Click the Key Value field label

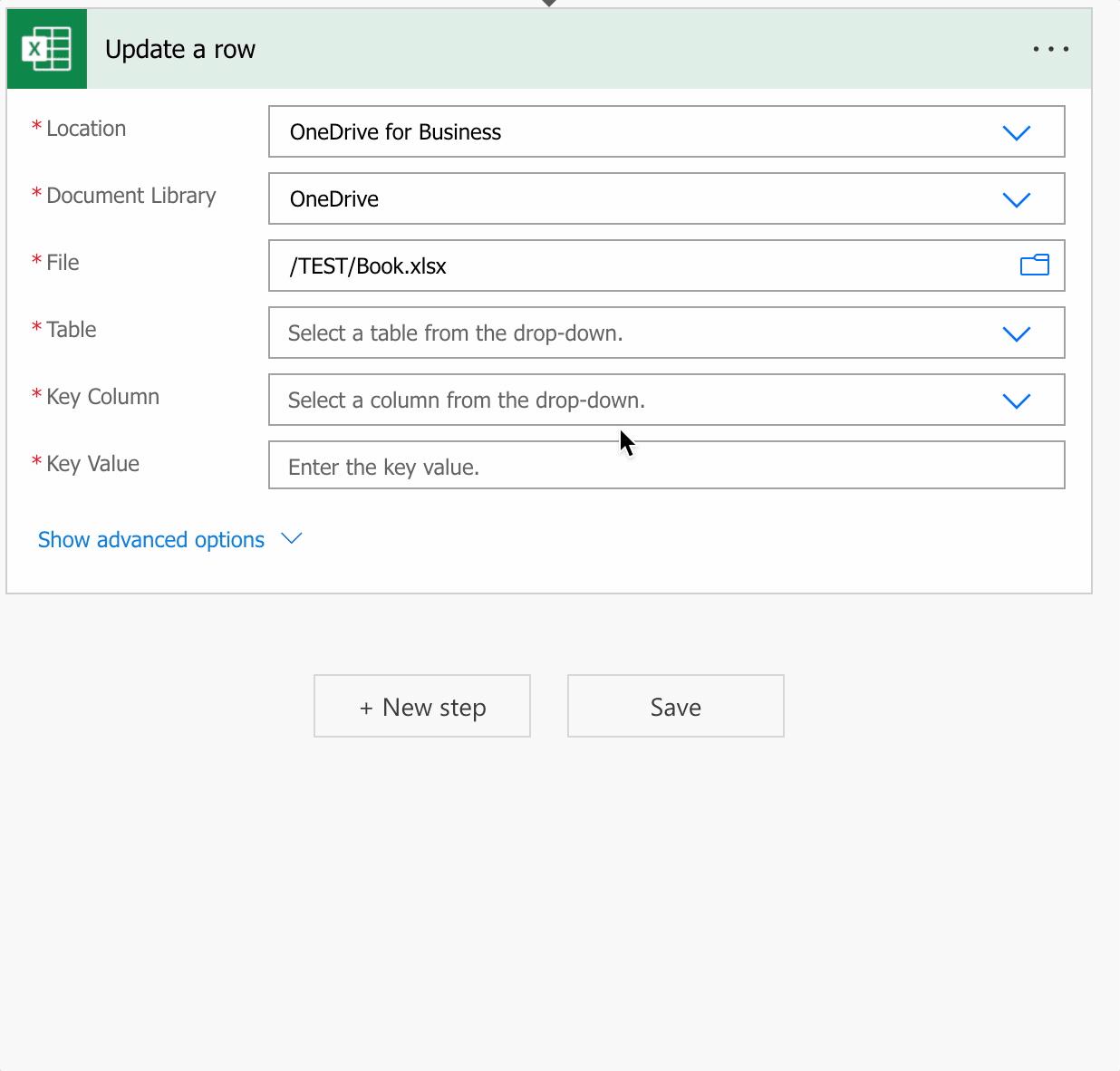pyautogui.click(x=92, y=464)
